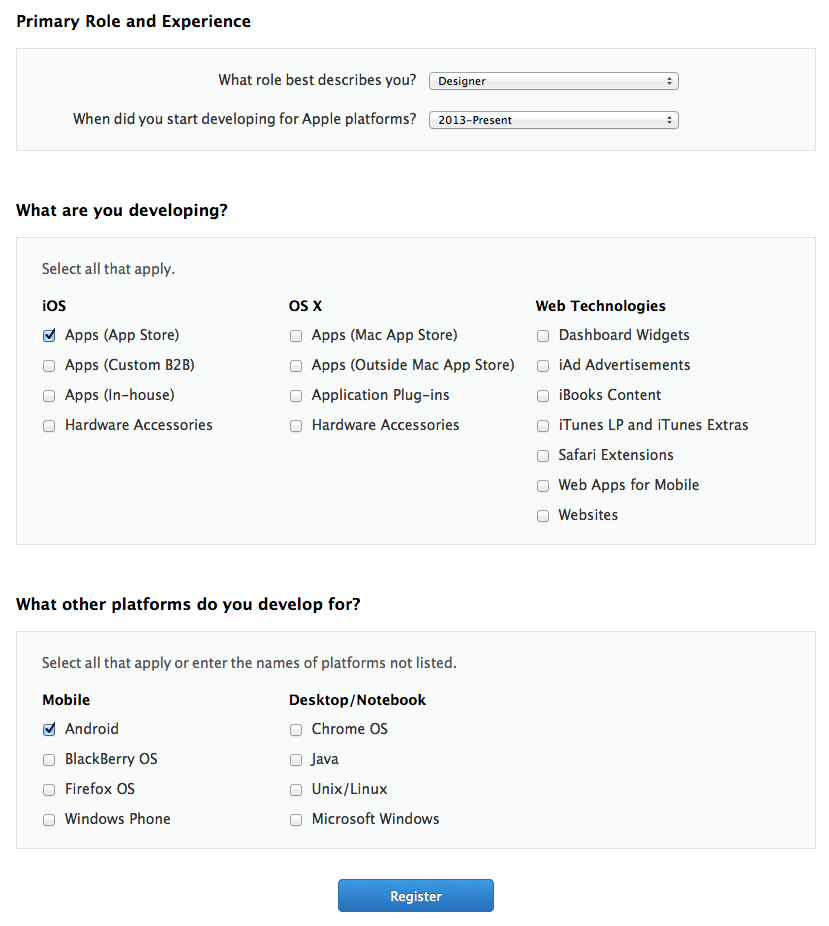Check iAd Advertisements option
Image resolution: width=829 pixels, height=926 pixels.
pyautogui.click(x=543, y=366)
